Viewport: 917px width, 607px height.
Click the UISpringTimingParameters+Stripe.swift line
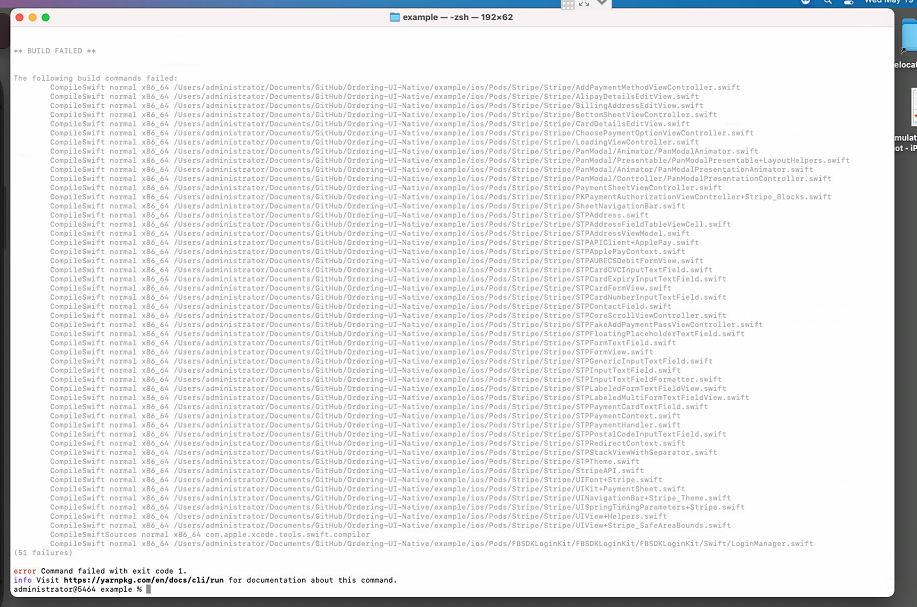[397, 507]
